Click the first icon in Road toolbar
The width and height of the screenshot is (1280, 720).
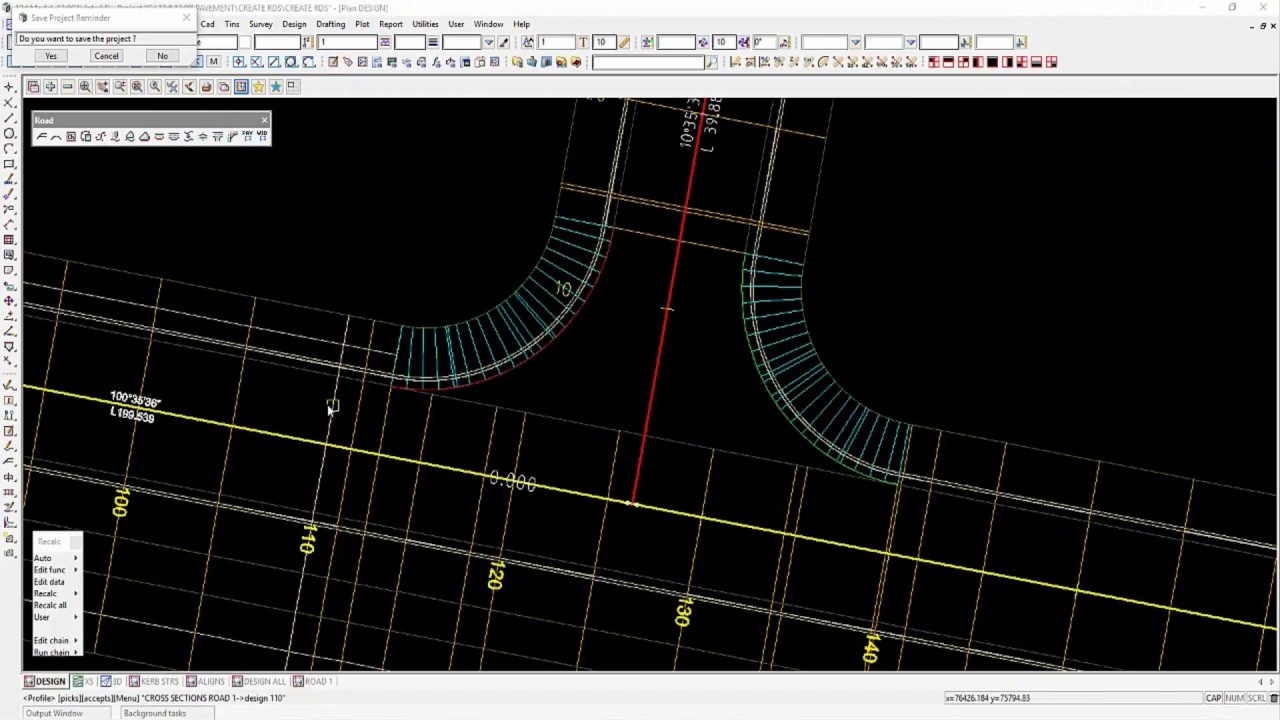(x=42, y=136)
